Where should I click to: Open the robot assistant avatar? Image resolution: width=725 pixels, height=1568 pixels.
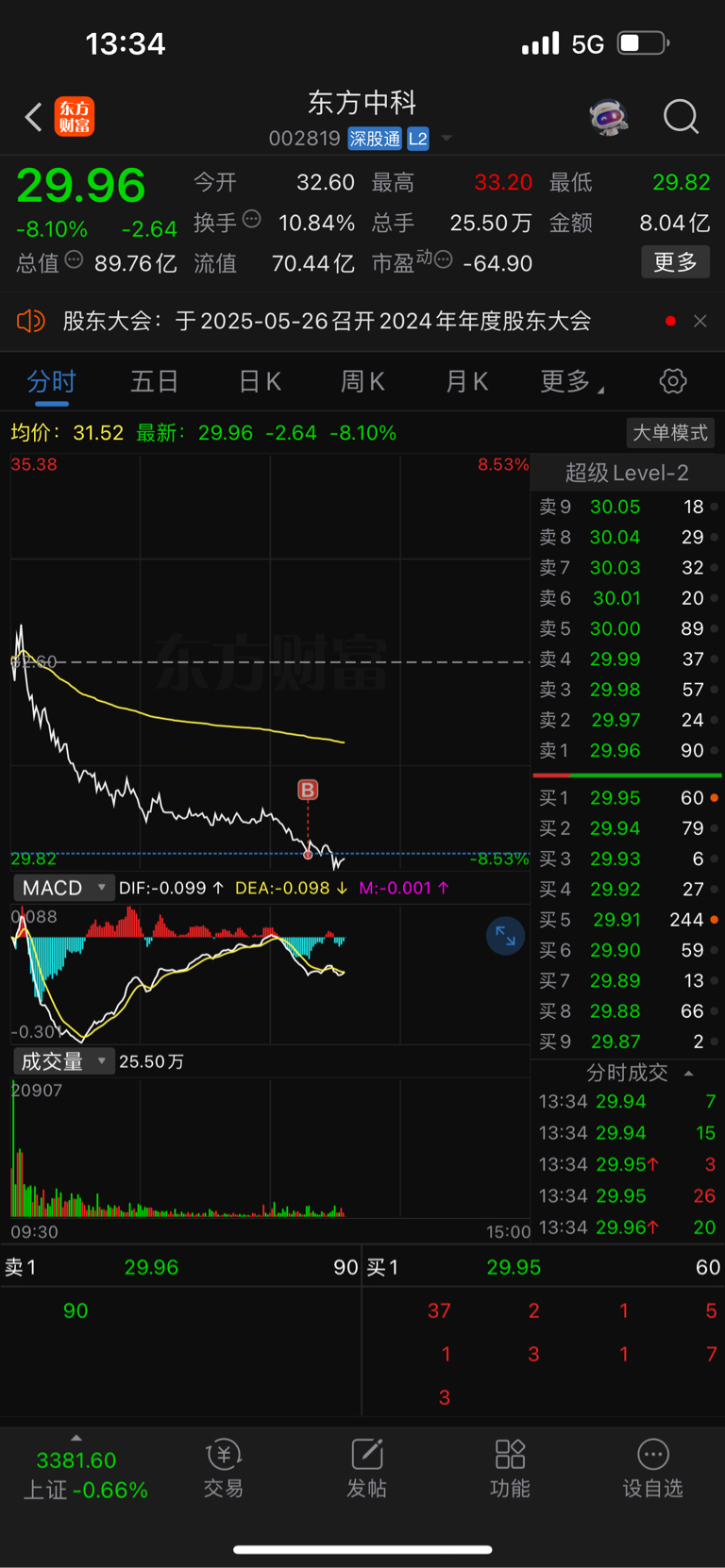coord(609,117)
